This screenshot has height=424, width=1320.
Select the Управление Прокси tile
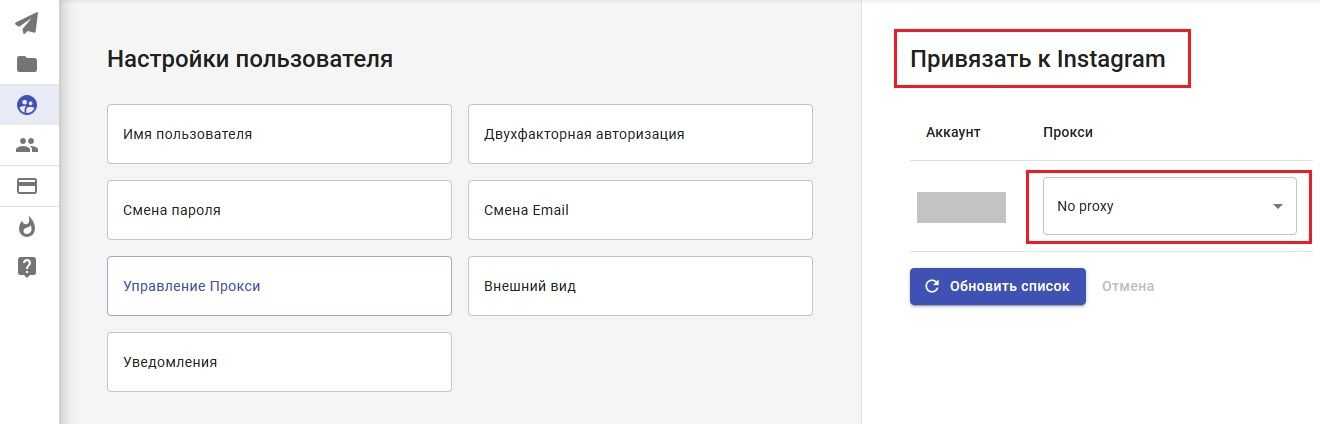pos(279,286)
